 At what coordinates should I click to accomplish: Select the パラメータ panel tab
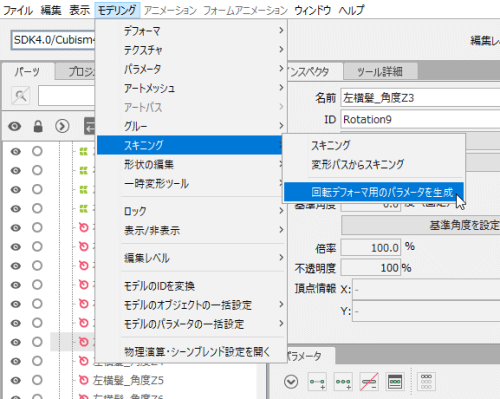pyautogui.click(x=304, y=356)
